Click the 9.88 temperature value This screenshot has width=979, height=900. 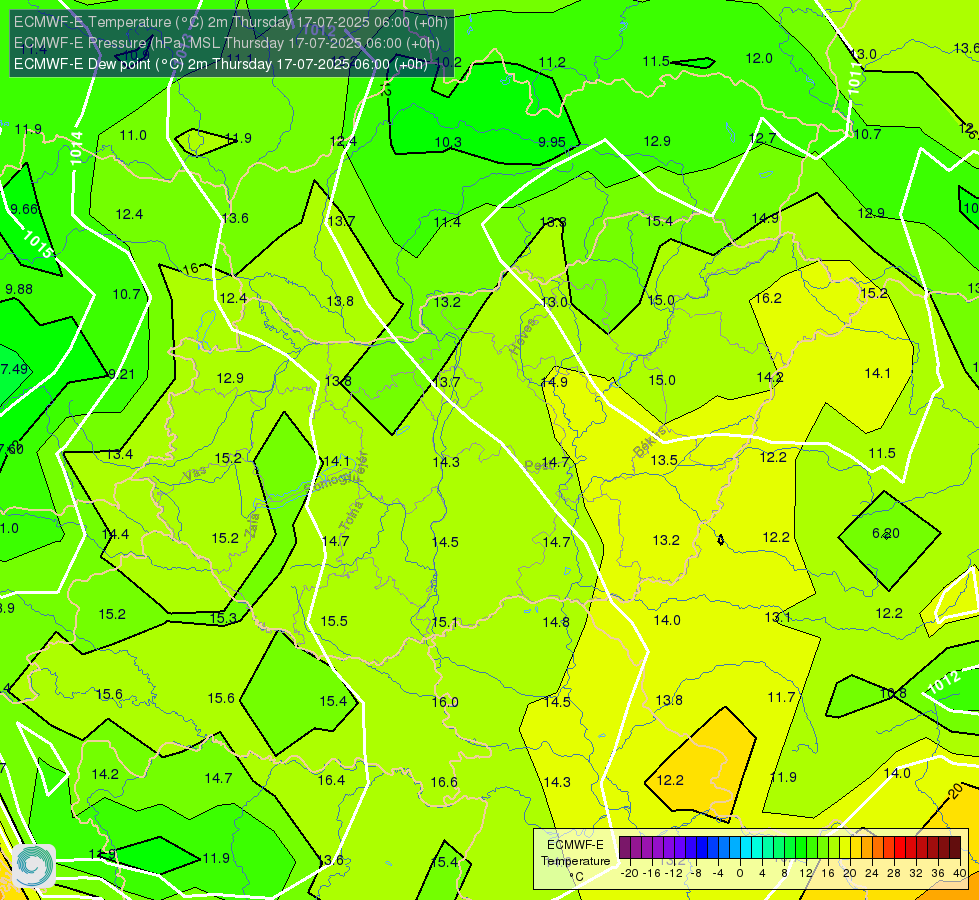click(x=19, y=289)
